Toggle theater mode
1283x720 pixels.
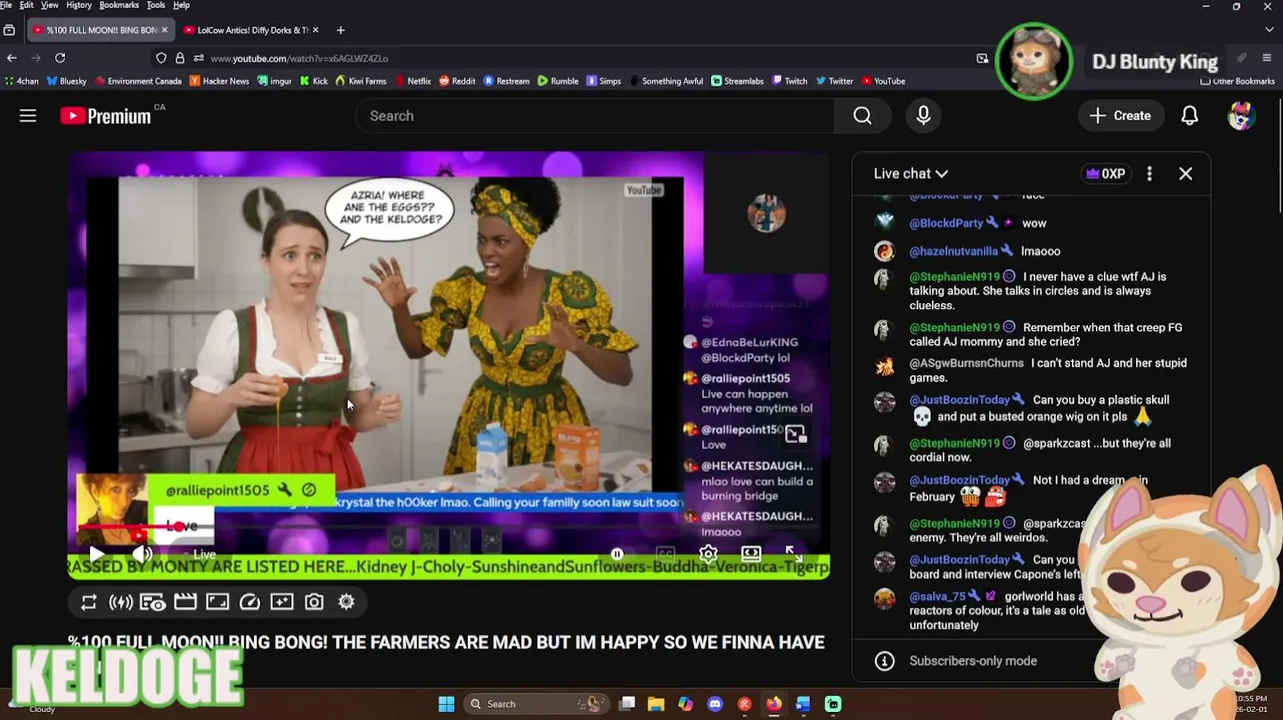pos(751,554)
